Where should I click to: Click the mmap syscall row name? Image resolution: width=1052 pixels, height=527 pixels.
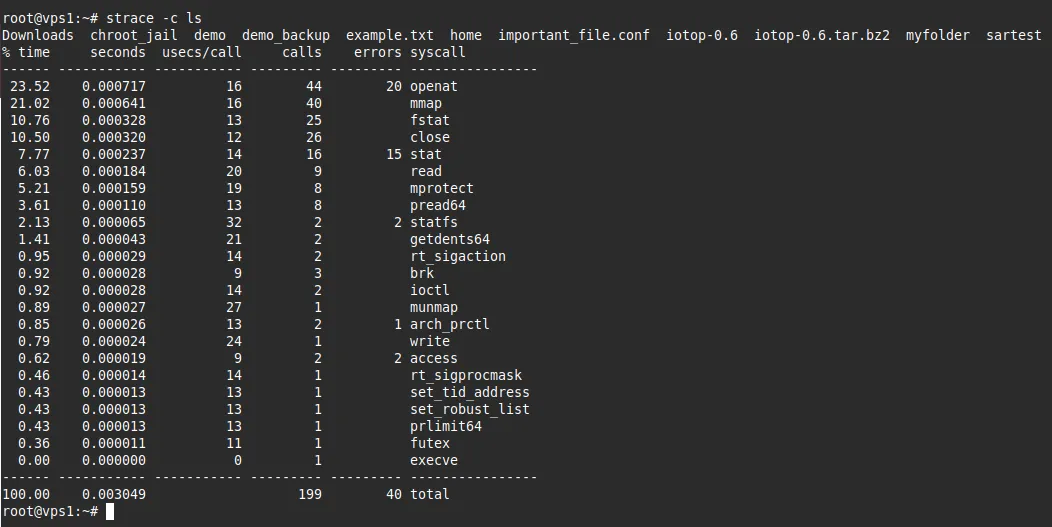coord(426,103)
